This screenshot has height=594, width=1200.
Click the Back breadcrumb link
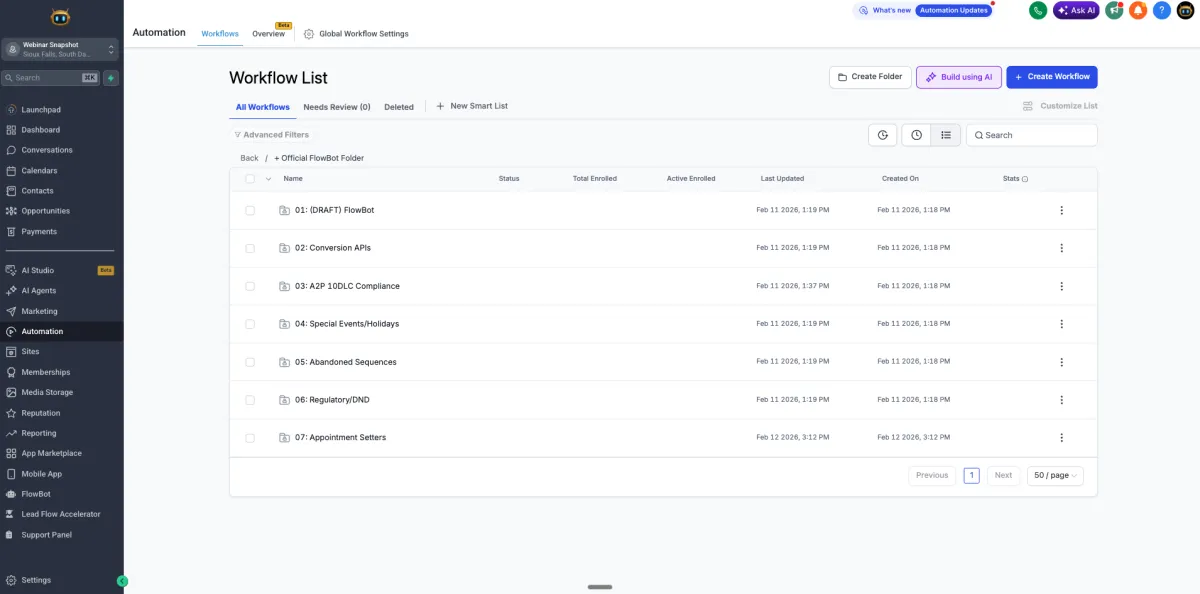pos(249,158)
